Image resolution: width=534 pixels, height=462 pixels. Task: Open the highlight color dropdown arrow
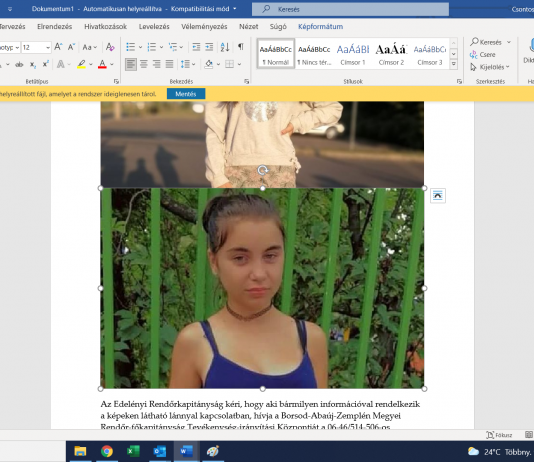click(91, 64)
